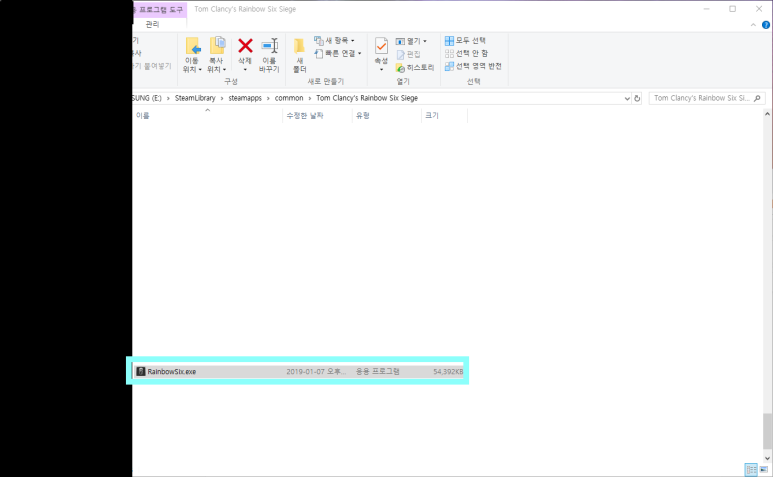
Task: Click Invert selection (선택 영역 반전) icon
Action: point(449,66)
